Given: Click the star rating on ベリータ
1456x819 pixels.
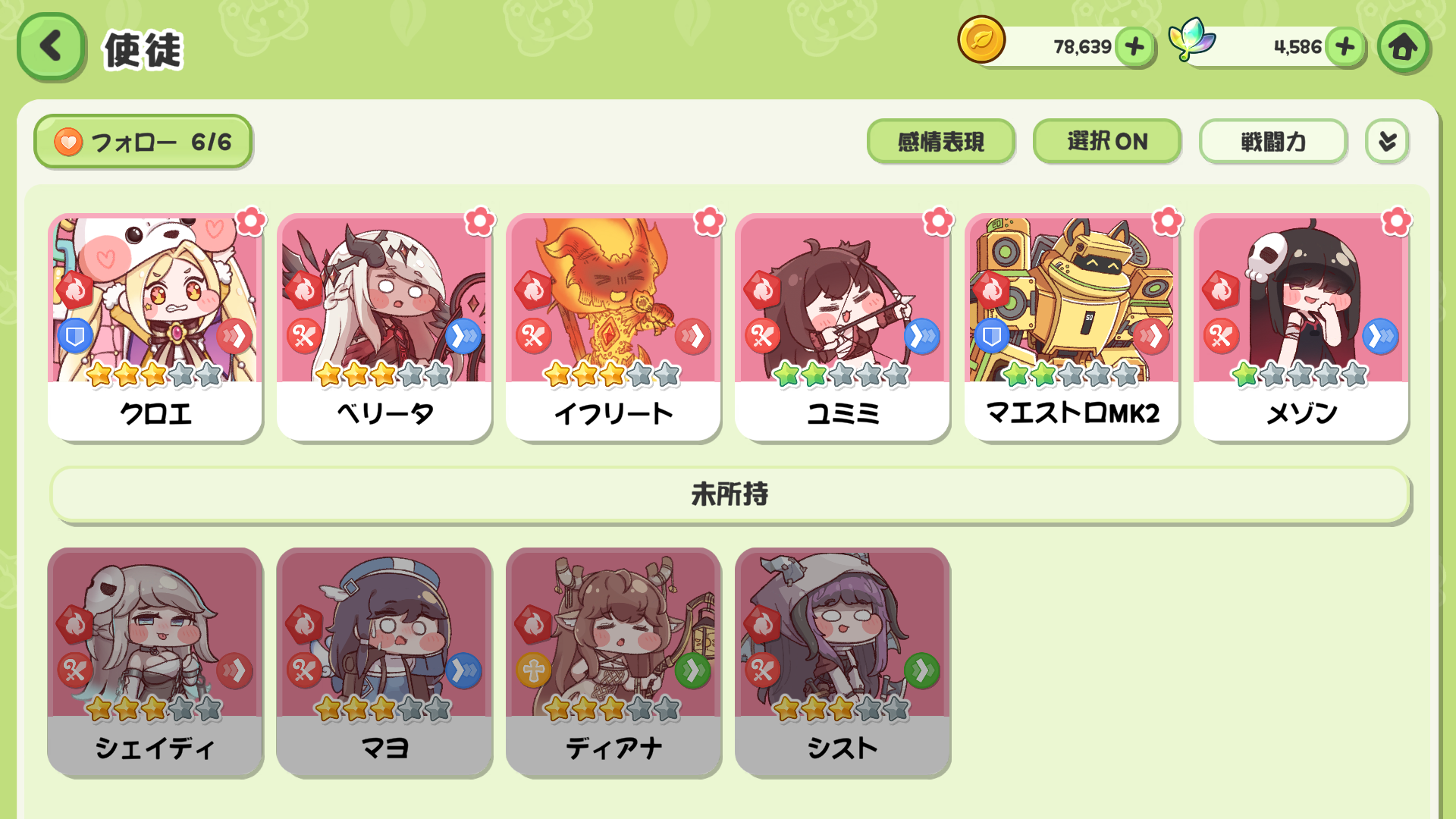Looking at the screenshot, I should pos(384,375).
